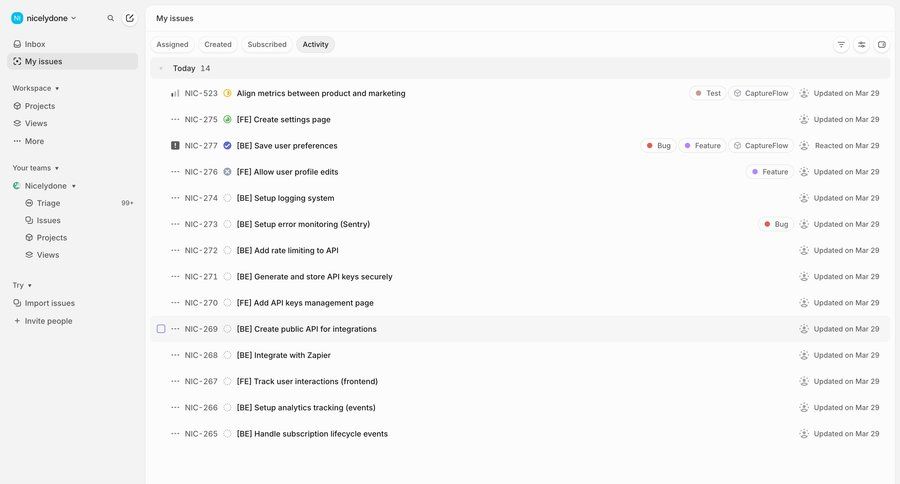Open issue Align metrics between product and marketing

point(321,93)
